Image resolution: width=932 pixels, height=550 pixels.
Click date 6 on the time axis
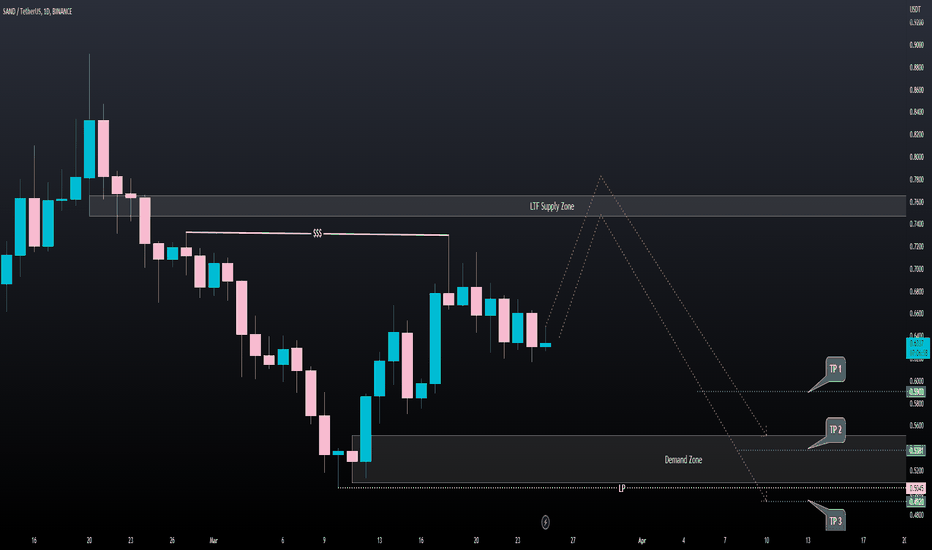point(282,540)
